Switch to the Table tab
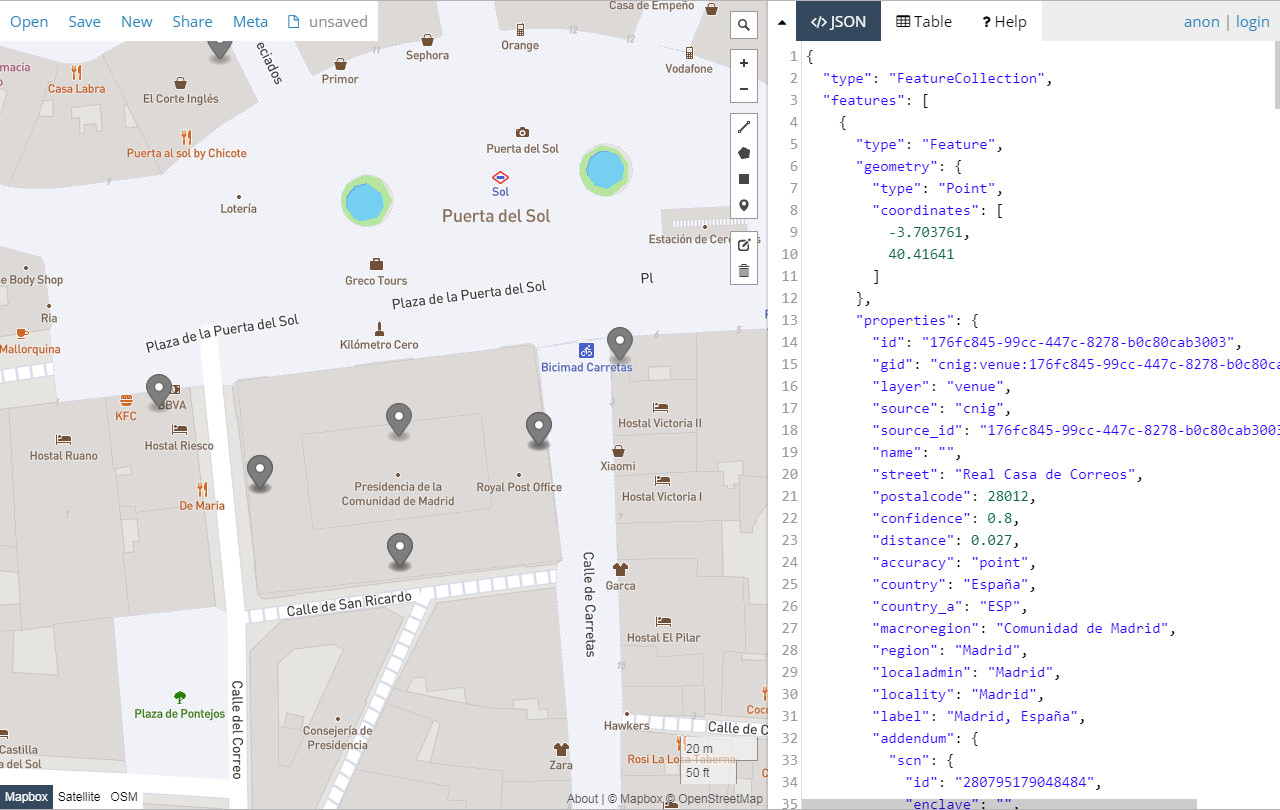Viewport: 1280px width, 810px height. coord(924,21)
